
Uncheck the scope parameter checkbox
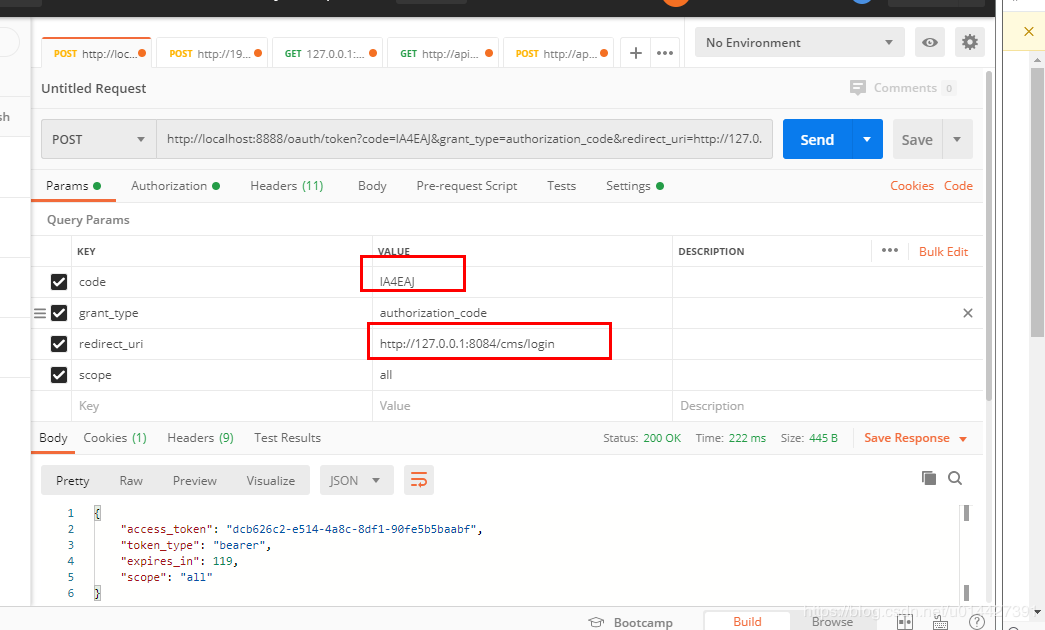(x=59, y=375)
